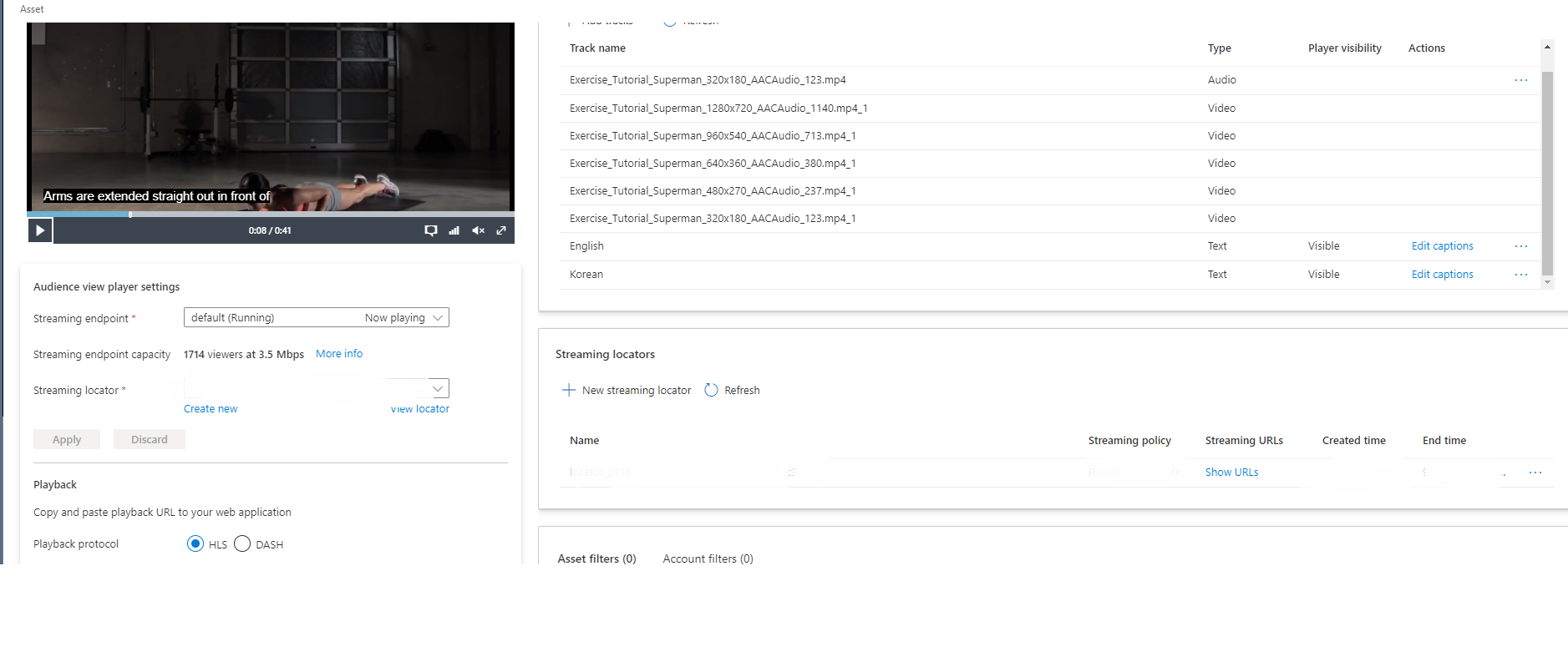Open the Streaming endpoint dropdown
This screenshot has width=1568, height=647.
coord(317,317)
